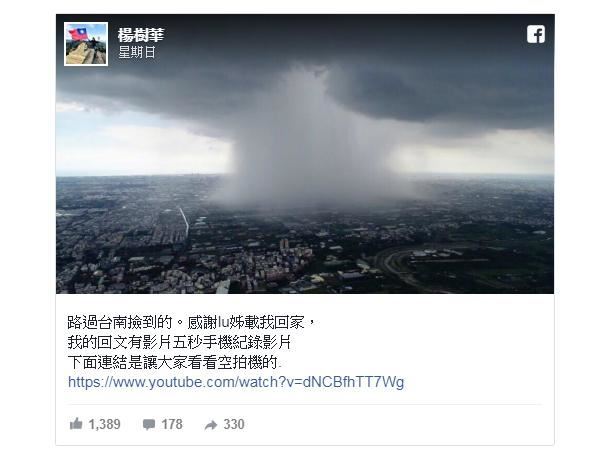View the 330 shares count
This screenshot has width=599, height=455.
[234, 424]
